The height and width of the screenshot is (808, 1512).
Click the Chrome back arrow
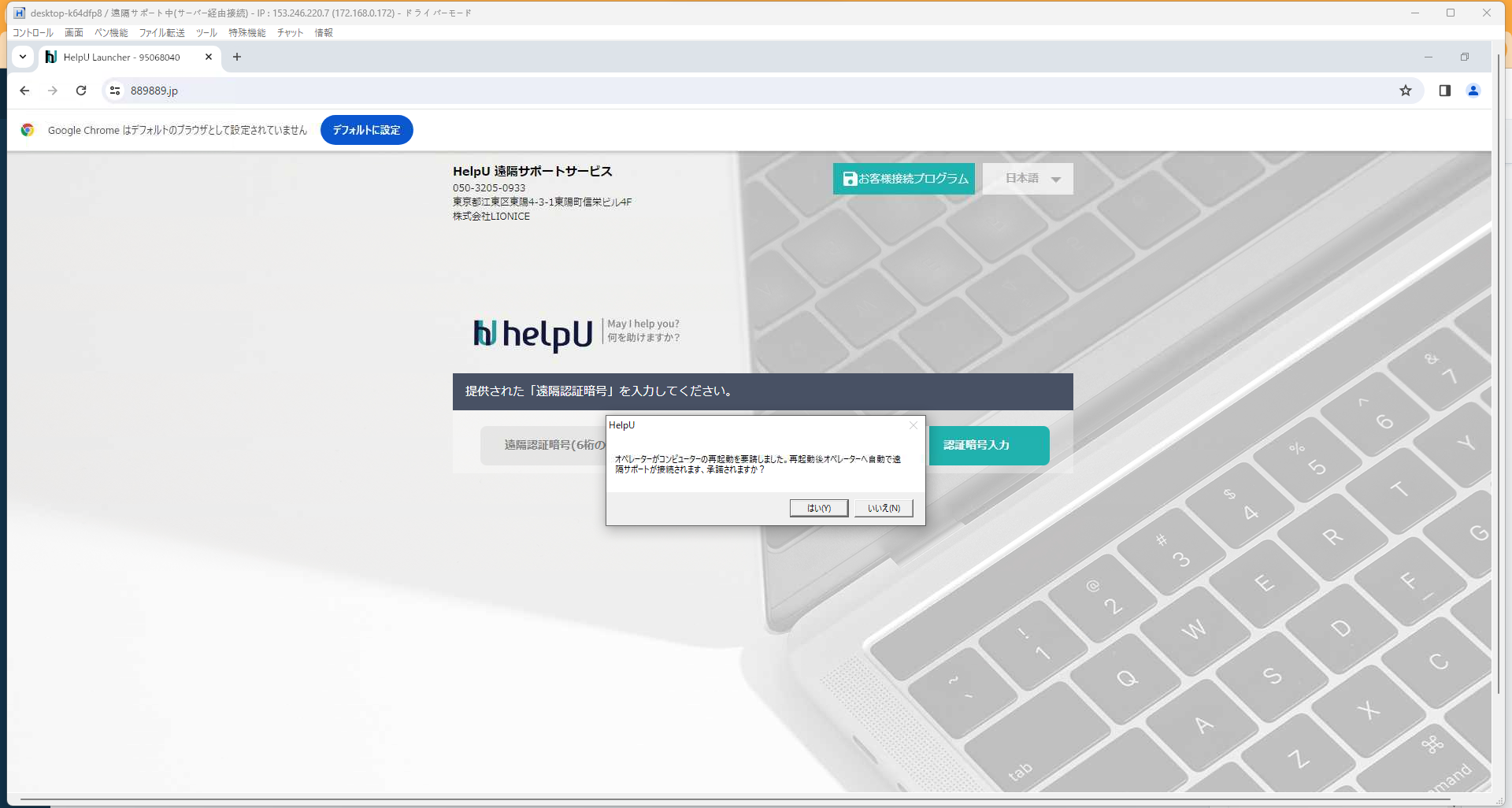click(24, 91)
